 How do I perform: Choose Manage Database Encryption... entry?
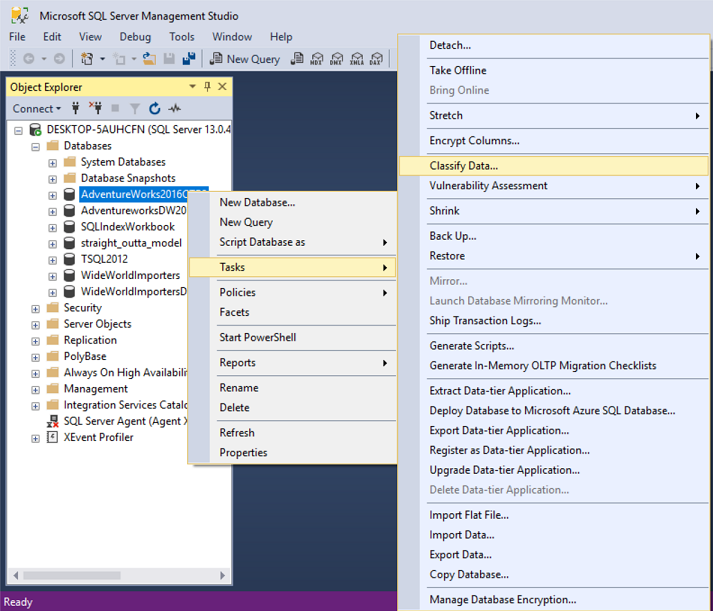[x=553, y=600]
